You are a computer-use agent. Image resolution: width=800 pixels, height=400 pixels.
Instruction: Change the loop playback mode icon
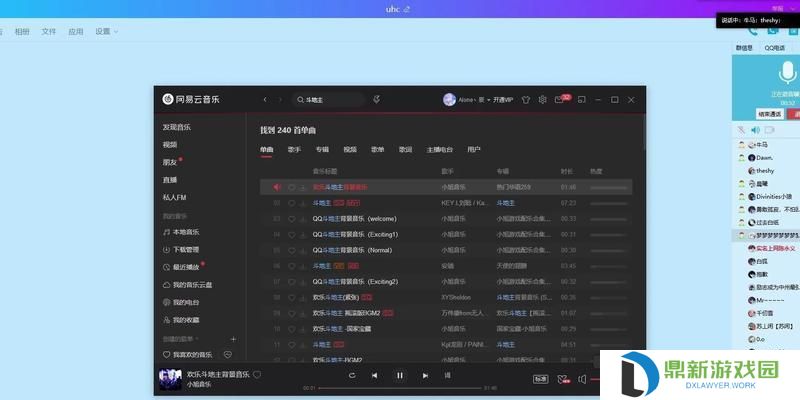(x=352, y=376)
